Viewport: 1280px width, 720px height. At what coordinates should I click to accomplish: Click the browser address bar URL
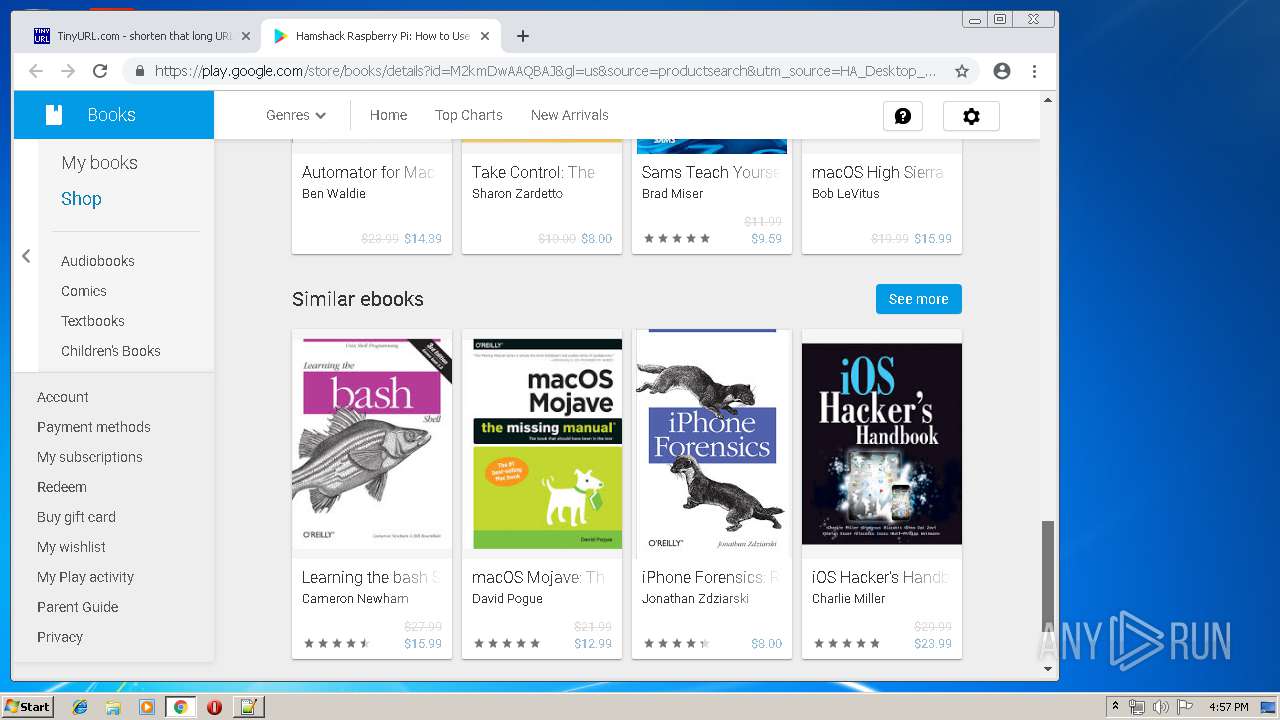[x=545, y=71]
